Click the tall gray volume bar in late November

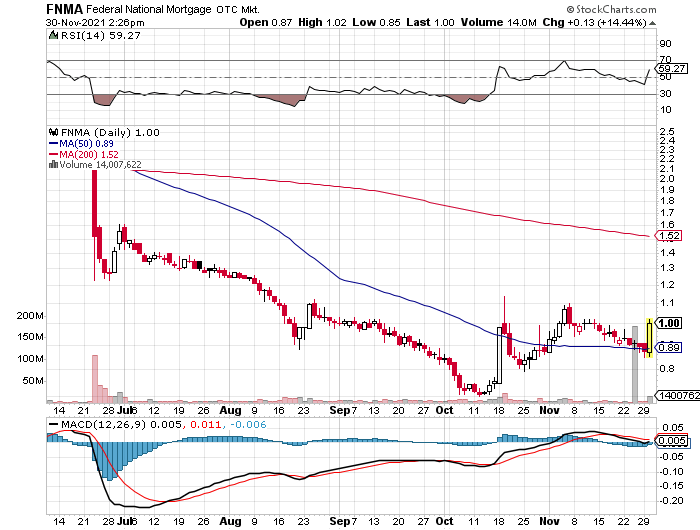(x=635, y=364)
